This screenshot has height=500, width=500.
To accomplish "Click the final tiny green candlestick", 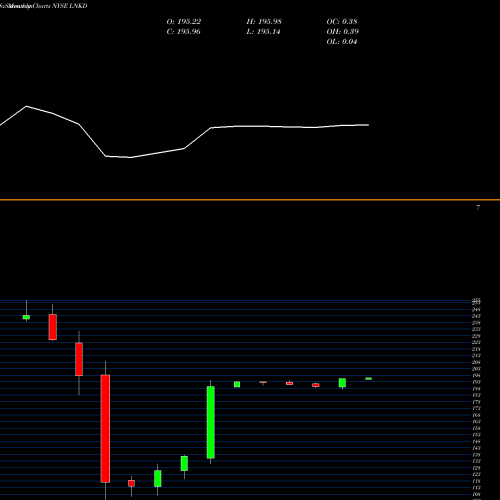I will 368,378.
